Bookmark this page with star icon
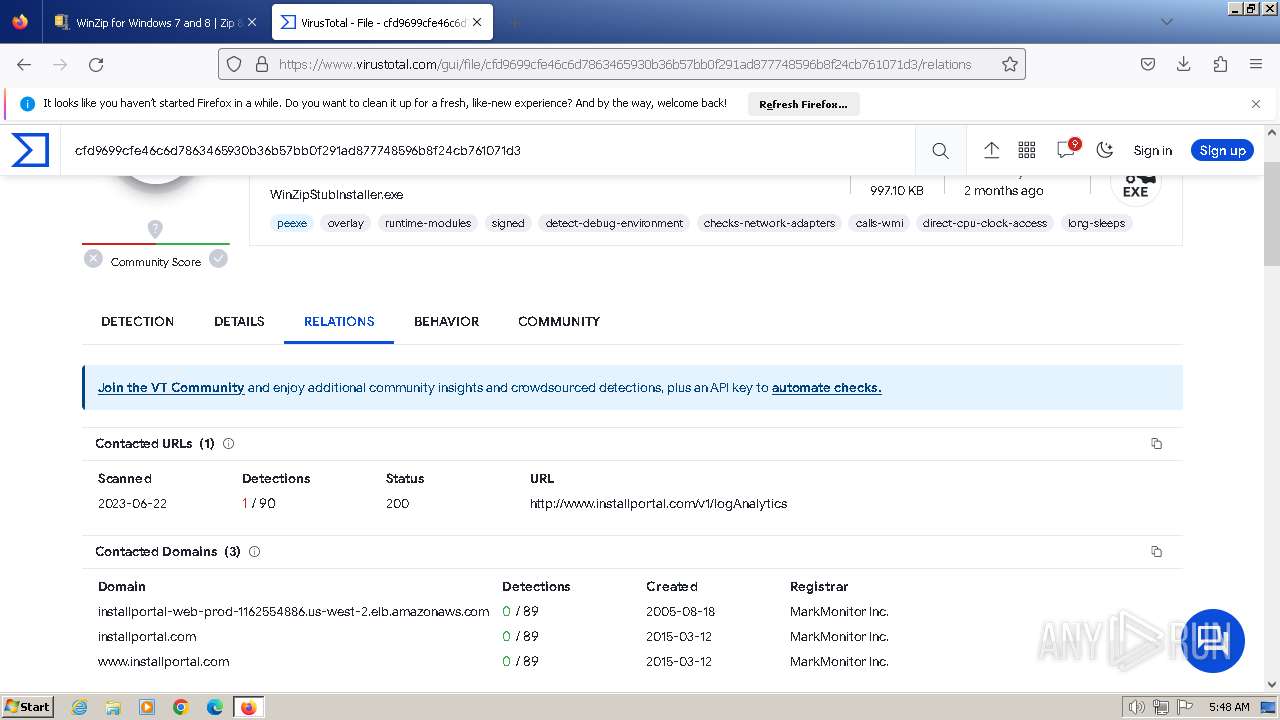The image size is (1280, 720). 1010,64
